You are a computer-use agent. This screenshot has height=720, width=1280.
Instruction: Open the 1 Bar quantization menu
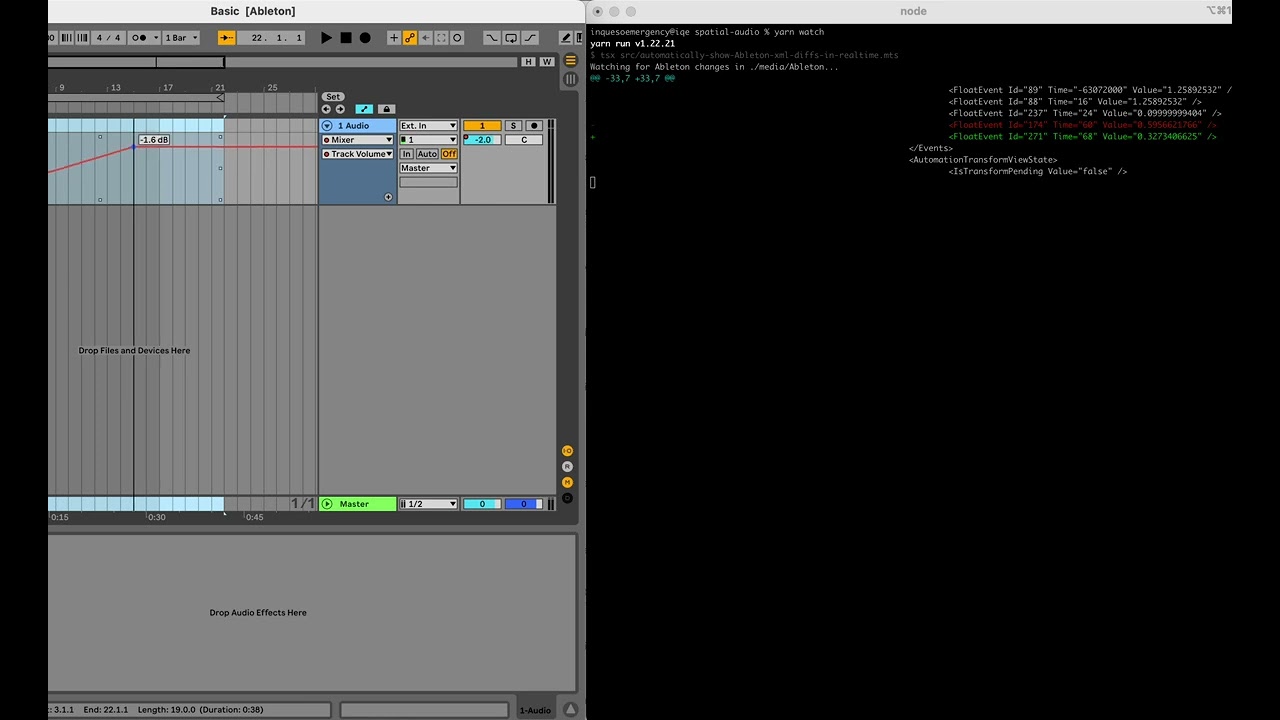tap(181, 38)
